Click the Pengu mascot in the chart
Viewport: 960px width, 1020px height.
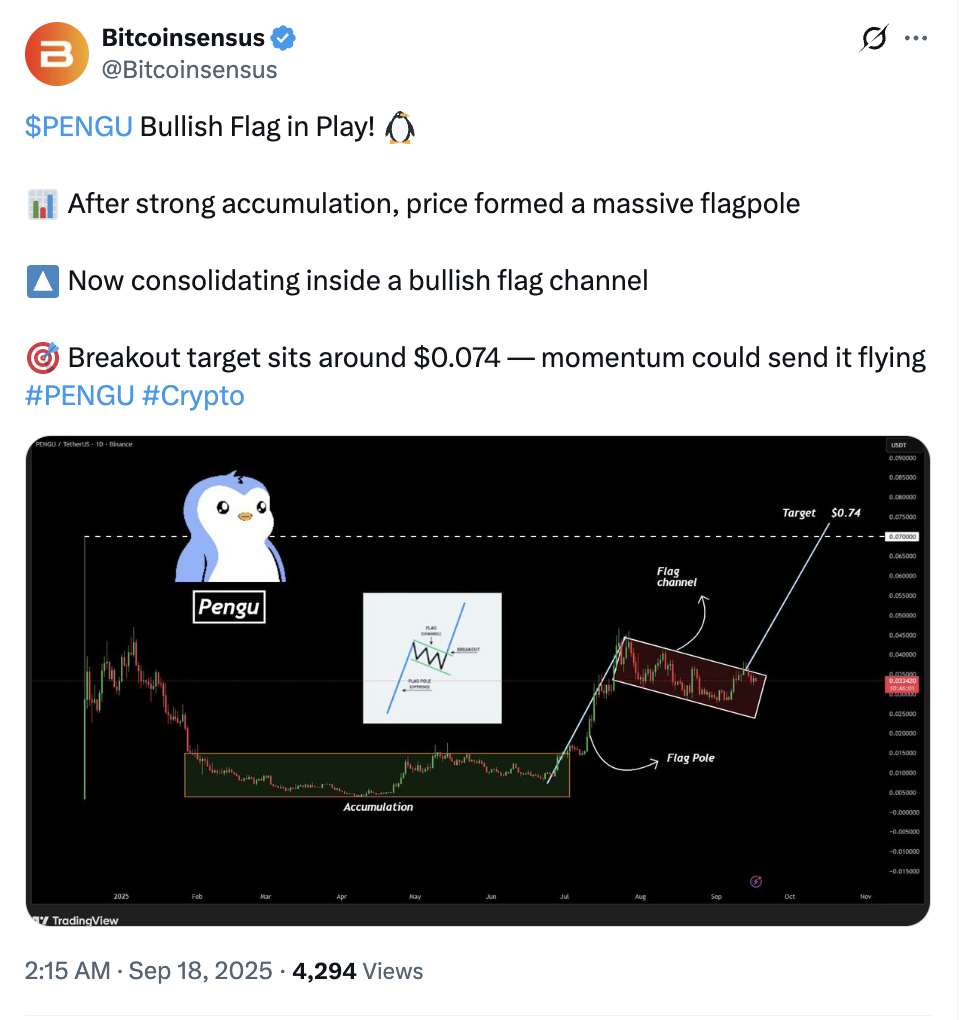[x=230, y=526]
